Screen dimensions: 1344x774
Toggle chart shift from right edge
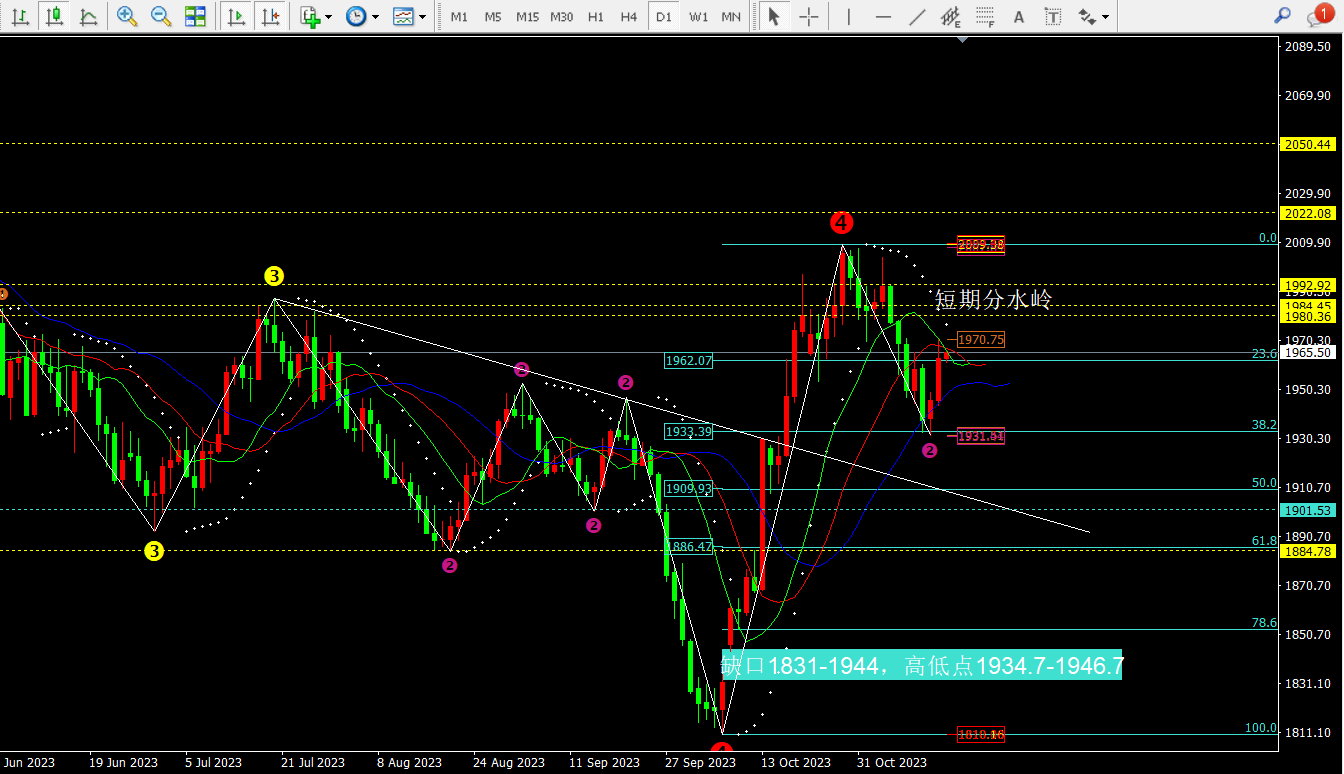269,16
